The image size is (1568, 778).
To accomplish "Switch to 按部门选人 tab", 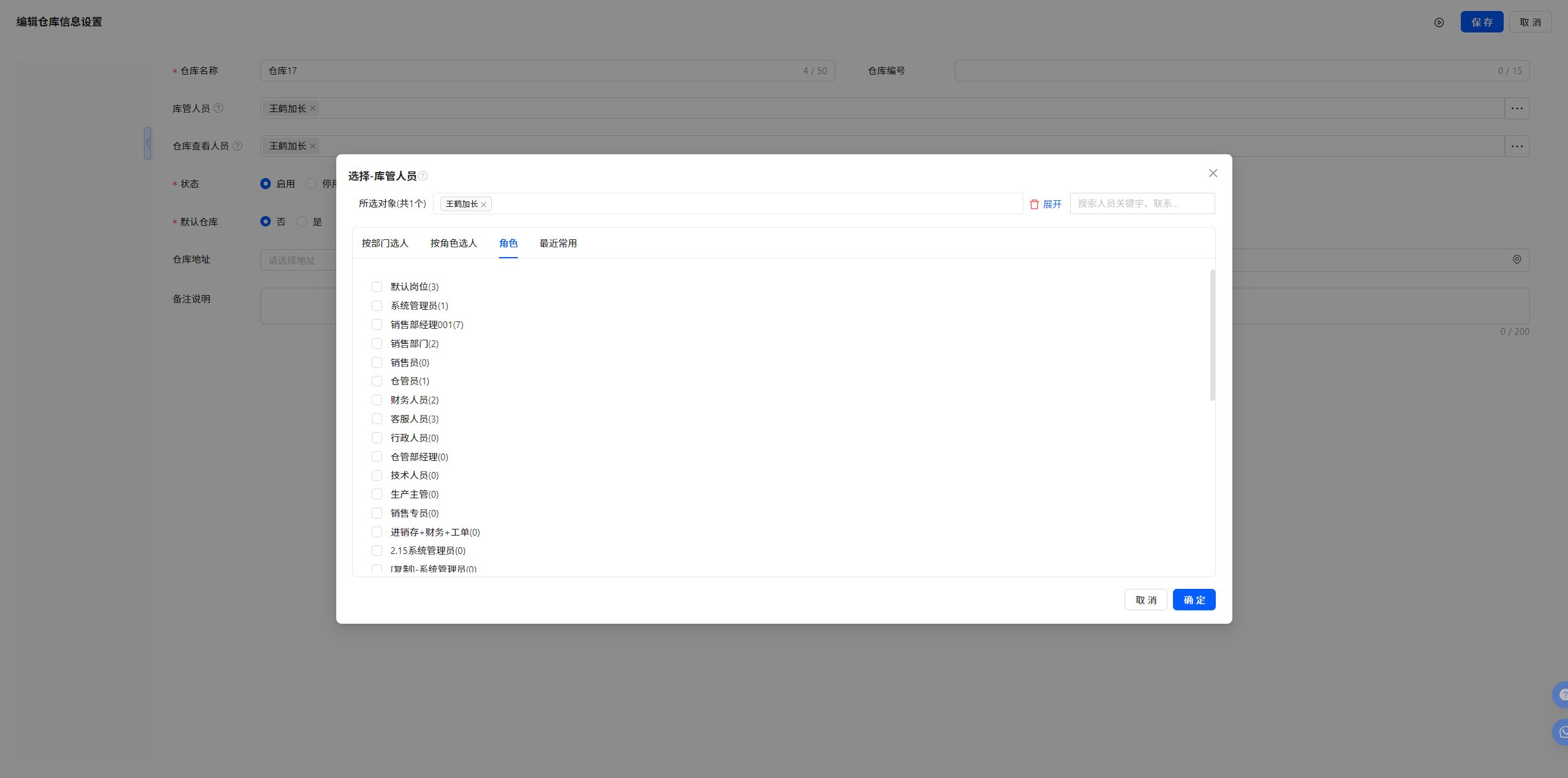I will [x=385, y=244].
